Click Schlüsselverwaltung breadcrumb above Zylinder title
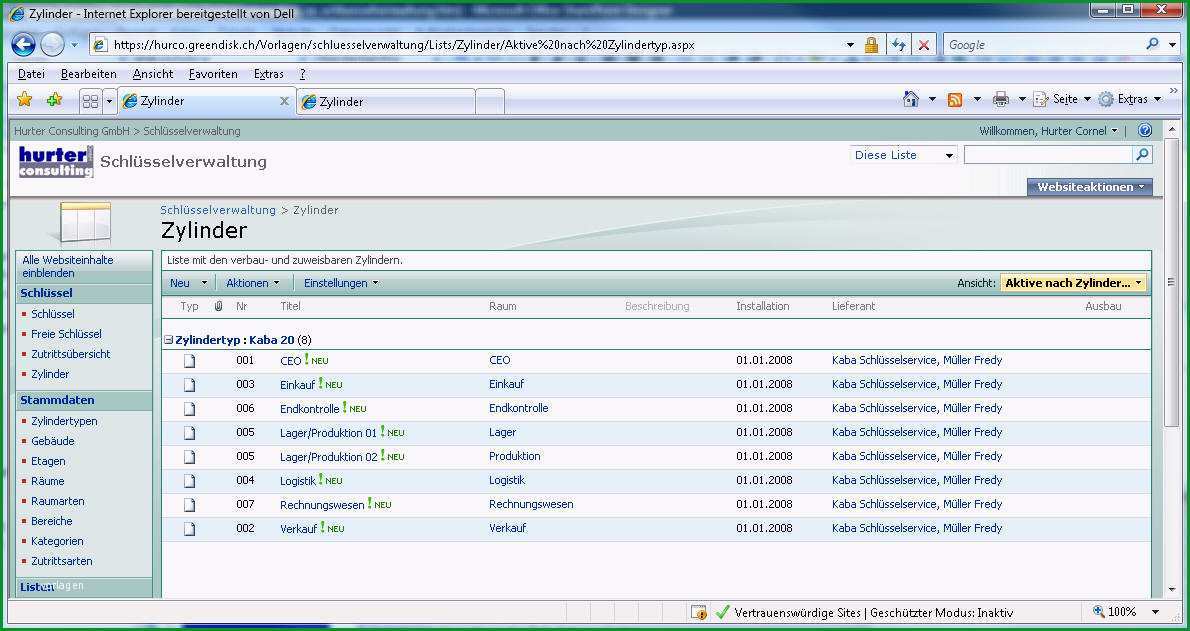This screenshot has width=1190, height=631. tap(218, 210)
